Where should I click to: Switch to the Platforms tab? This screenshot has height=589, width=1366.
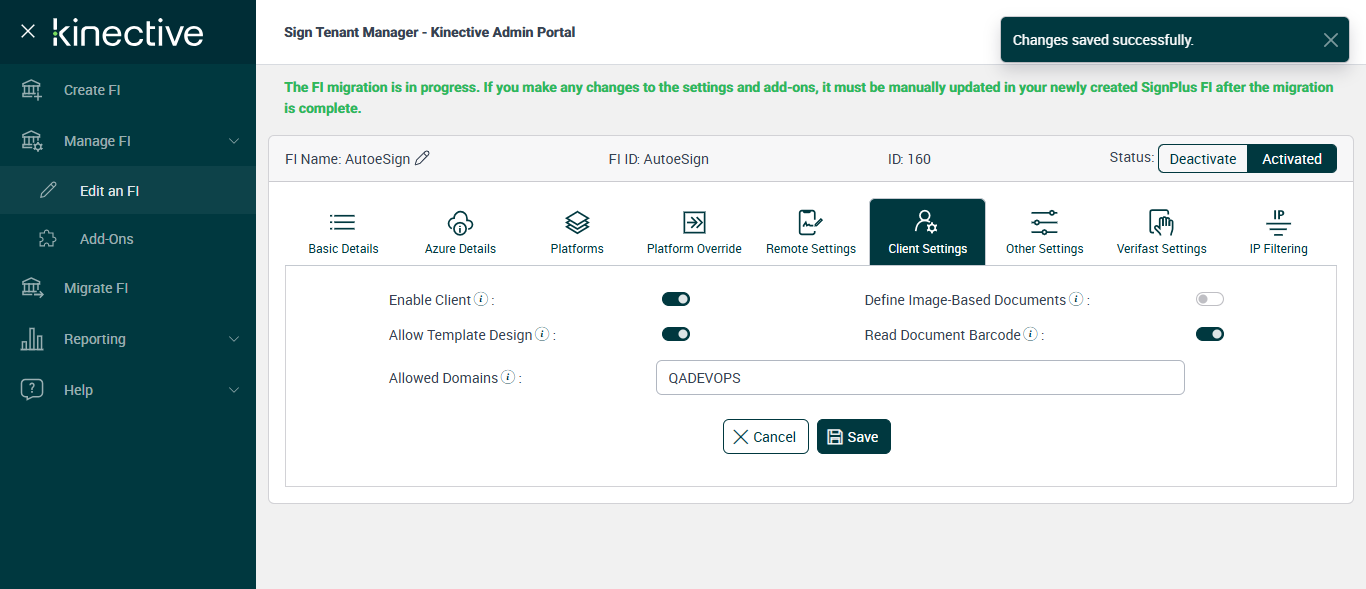577,232
